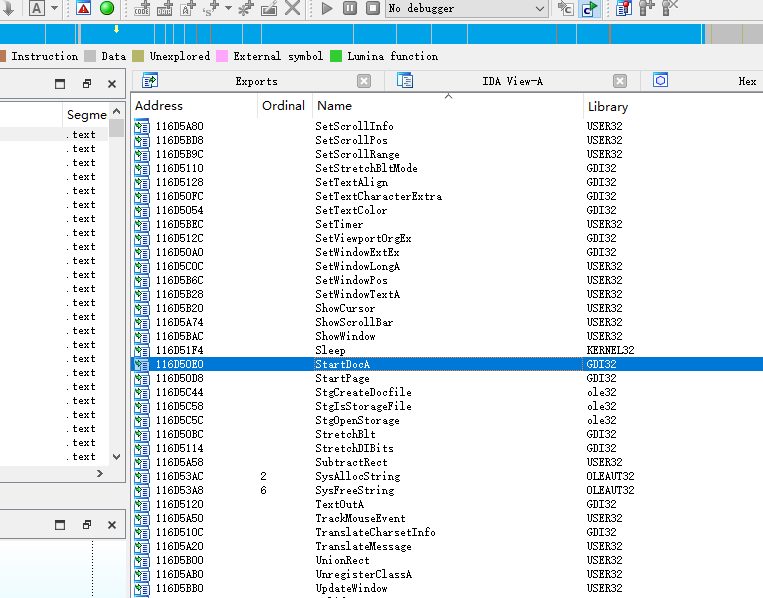763x598 pixels.
Task: Sort imports by Address column header
Action: pos(160,106)
